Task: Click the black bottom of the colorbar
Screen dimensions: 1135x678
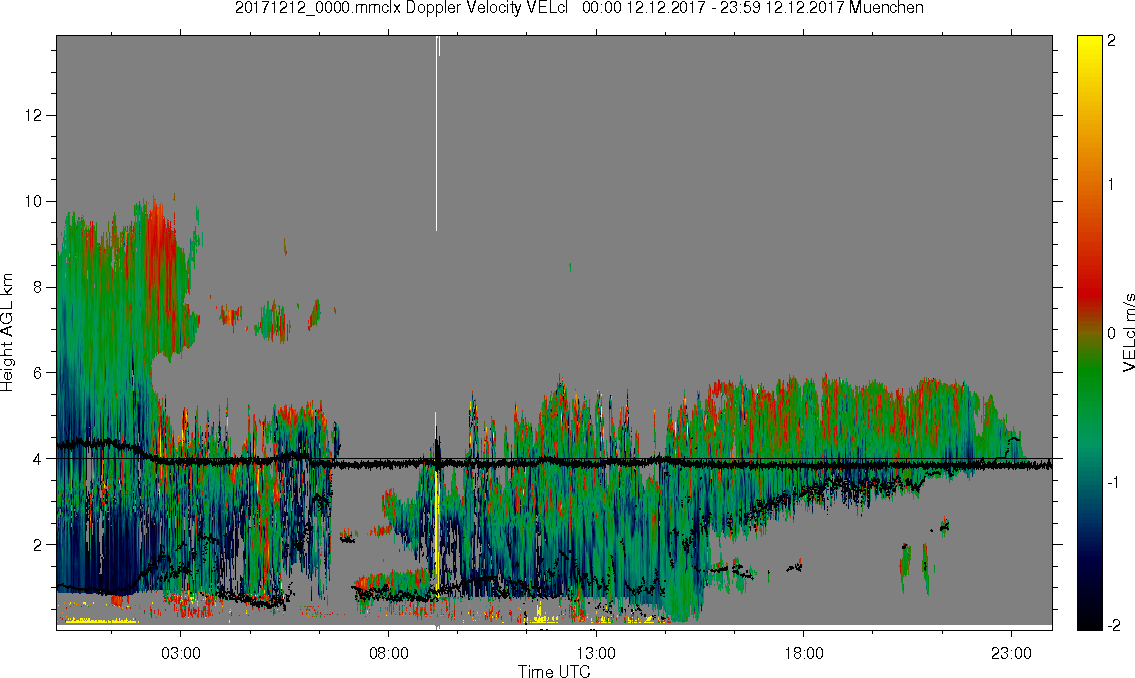Action: coord(1090,619)
